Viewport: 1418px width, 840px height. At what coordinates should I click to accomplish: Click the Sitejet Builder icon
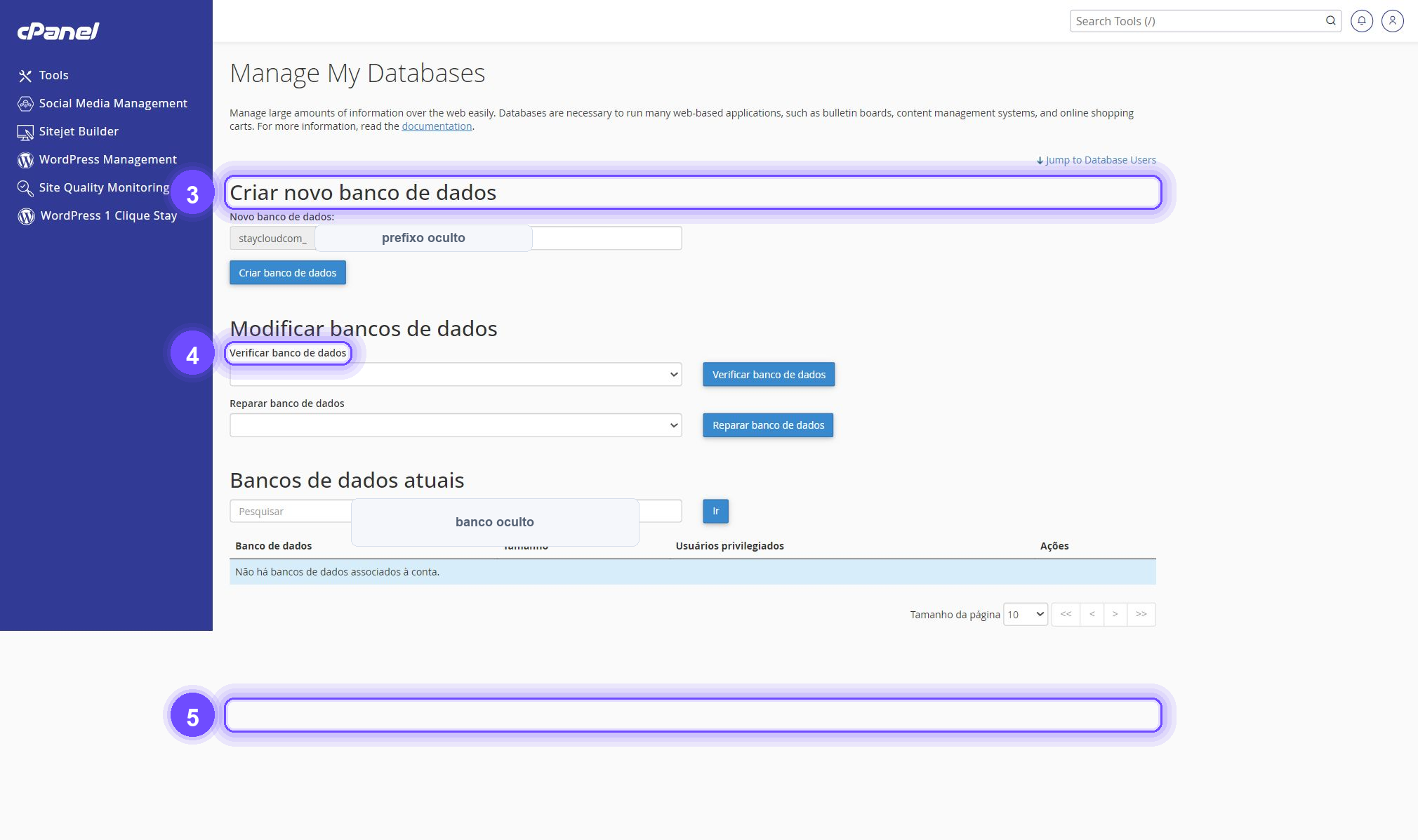tap(25, 132)
